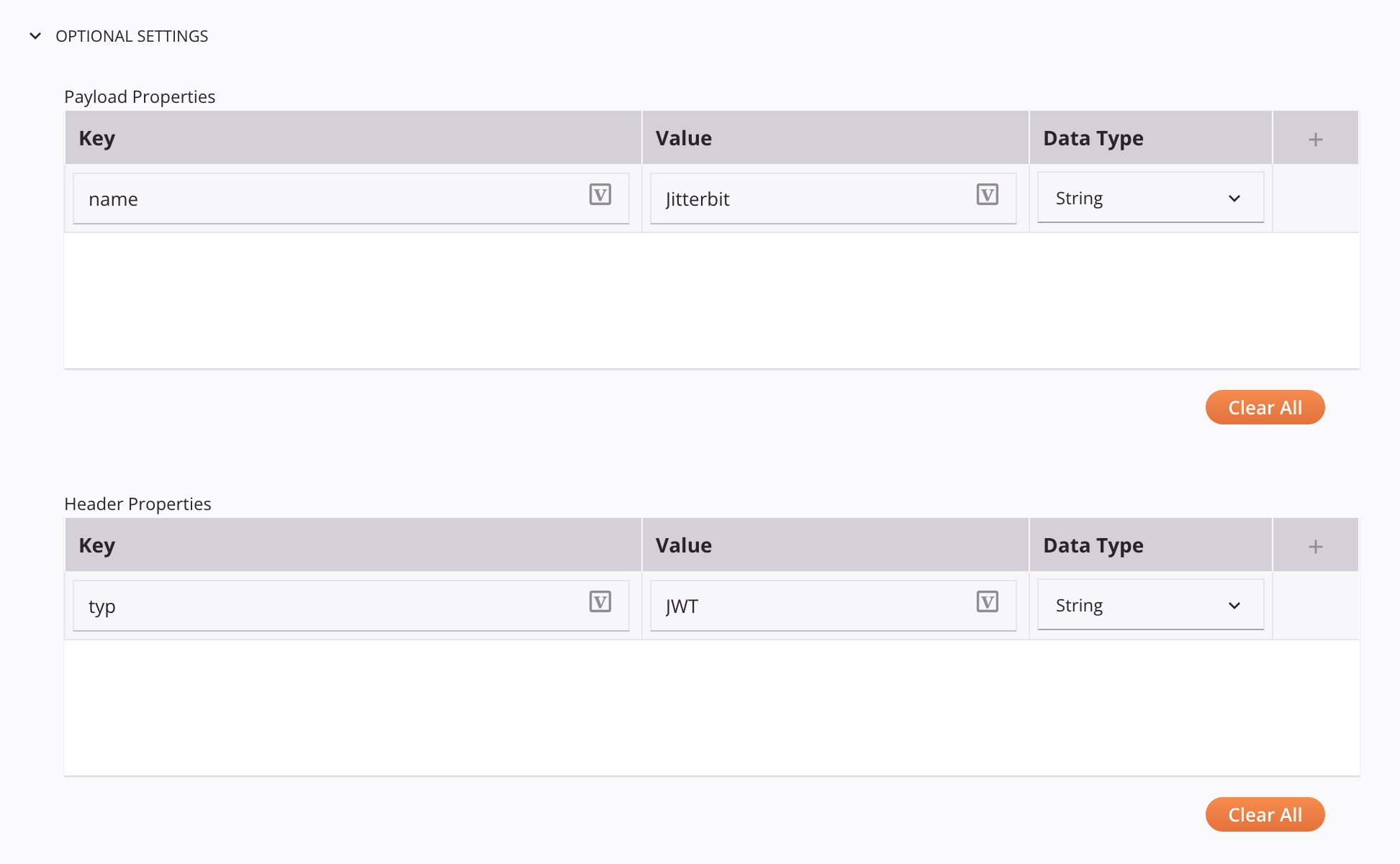Click the add row icon in Payload Properties
Viewport: 1400px width, 864px height.
[x=1316, y=139]
